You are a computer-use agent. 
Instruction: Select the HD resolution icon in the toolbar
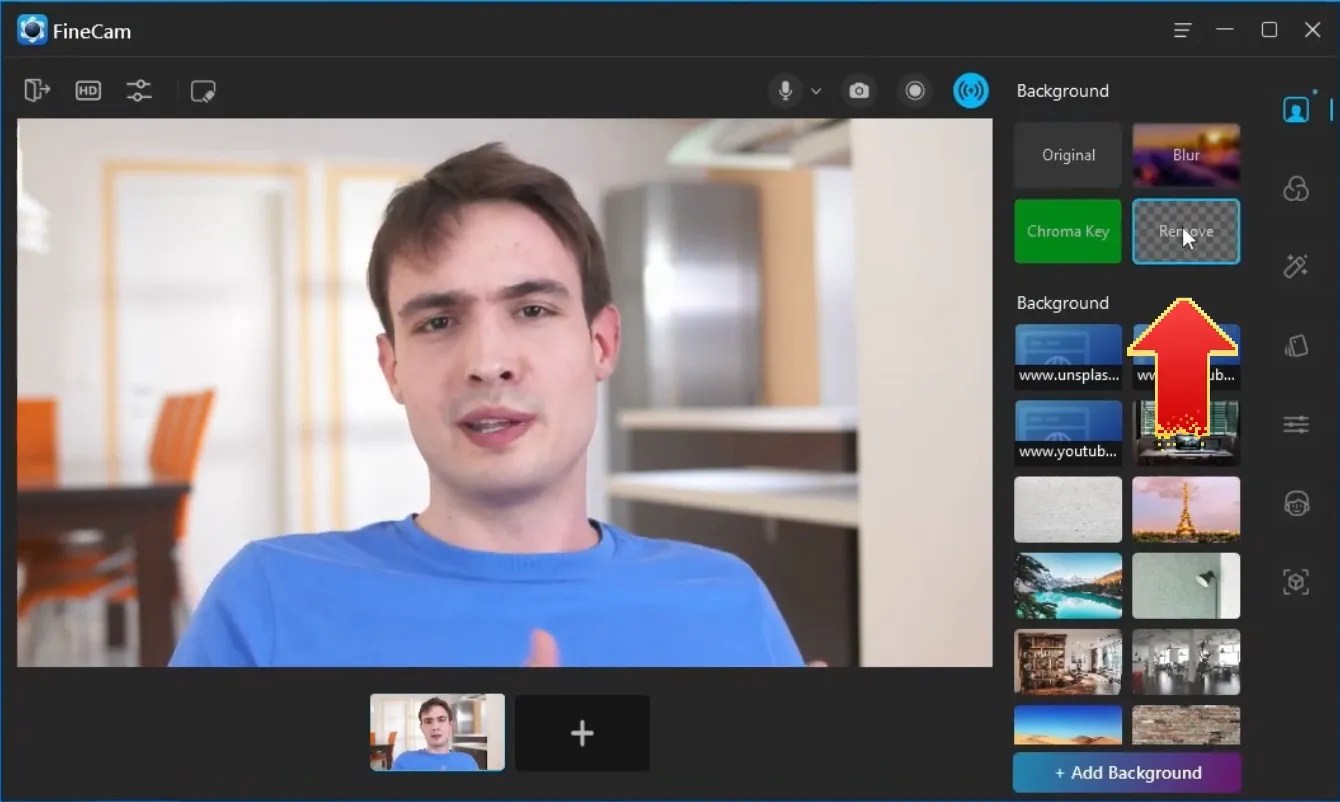[88, 91]
